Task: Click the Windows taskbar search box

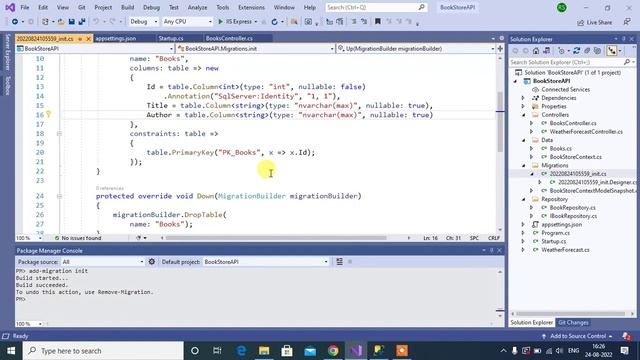Action: (x=103, y=351)
